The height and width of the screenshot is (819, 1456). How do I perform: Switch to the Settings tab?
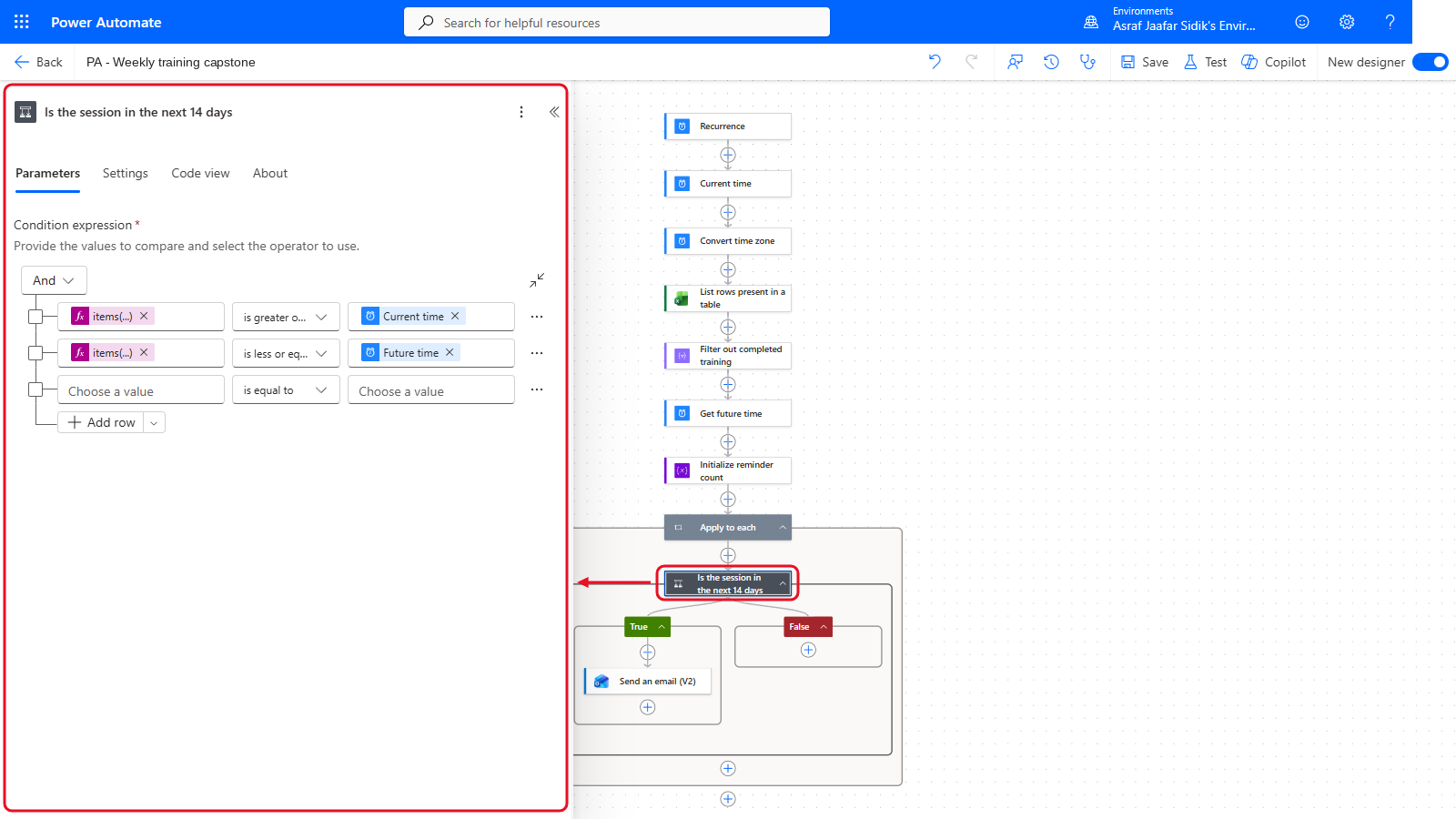tap(126, 173)
